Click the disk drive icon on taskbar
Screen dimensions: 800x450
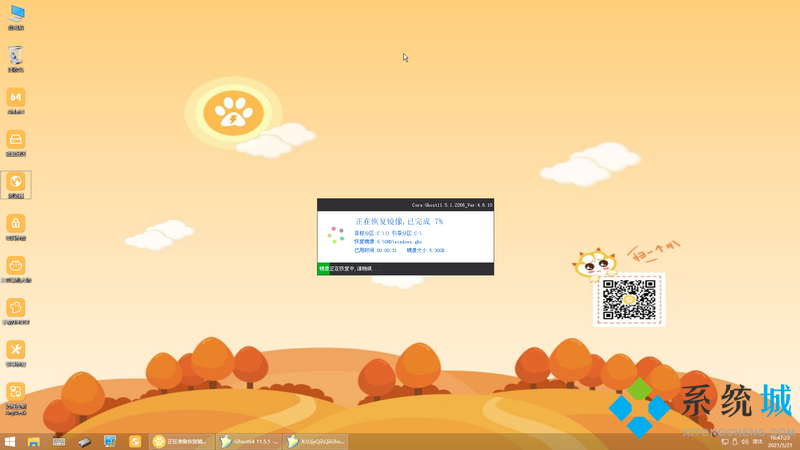coord(85,441)
